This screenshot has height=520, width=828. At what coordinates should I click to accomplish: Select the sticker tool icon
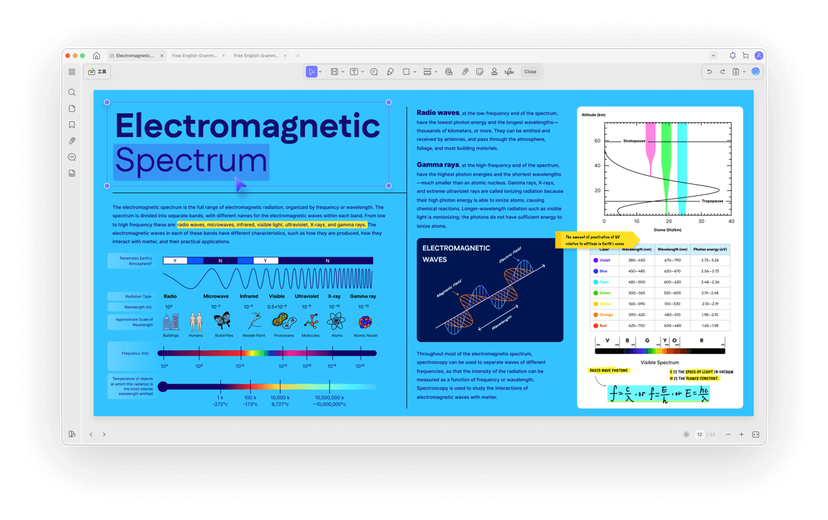479,72
